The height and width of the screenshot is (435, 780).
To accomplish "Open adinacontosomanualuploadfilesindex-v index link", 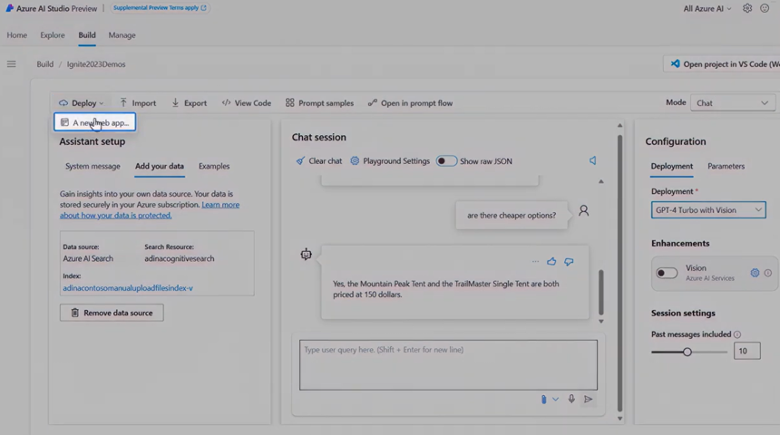I will (x=128, y=288).
